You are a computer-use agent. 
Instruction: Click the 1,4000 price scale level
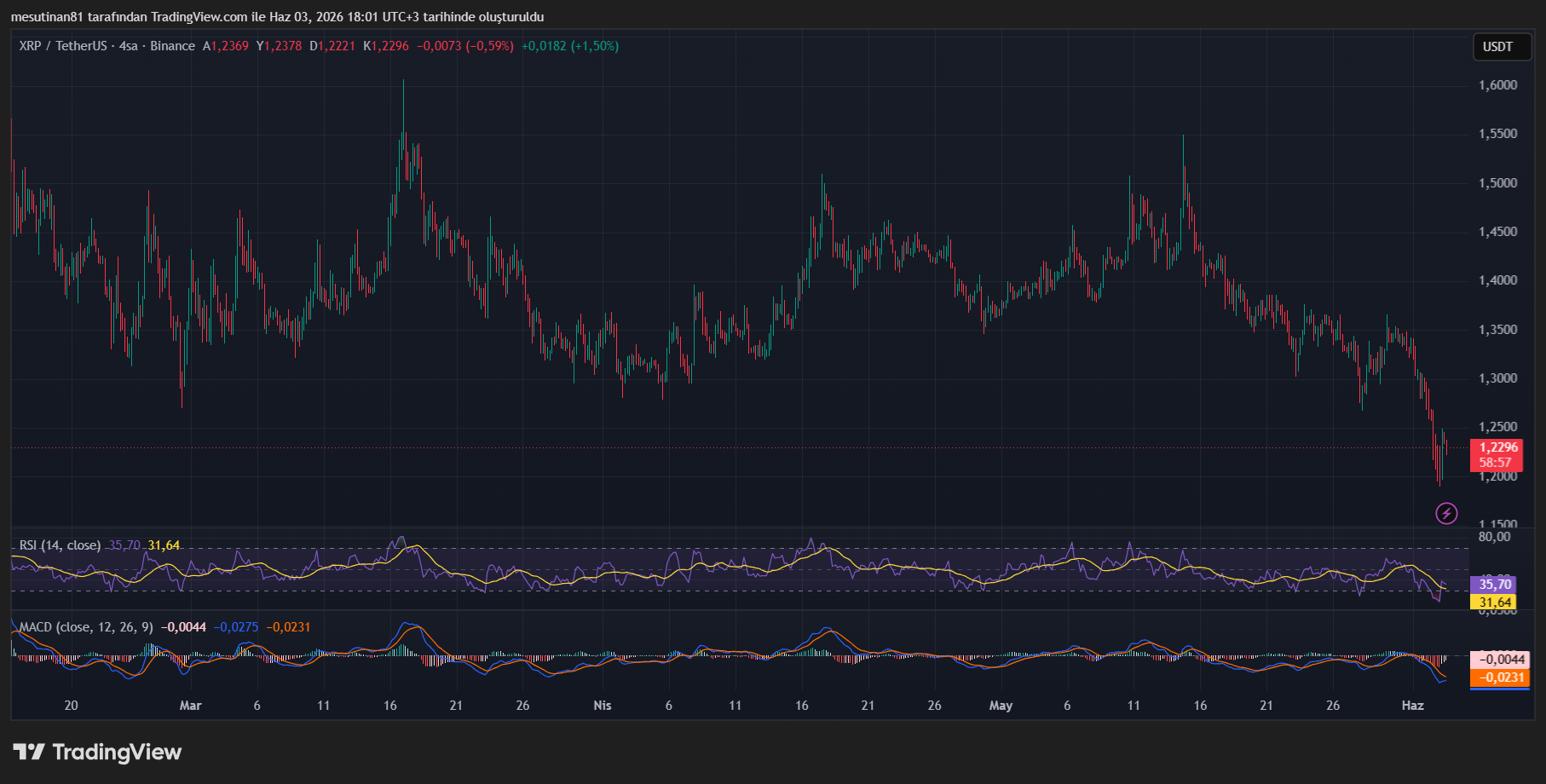coord(1498,280)
